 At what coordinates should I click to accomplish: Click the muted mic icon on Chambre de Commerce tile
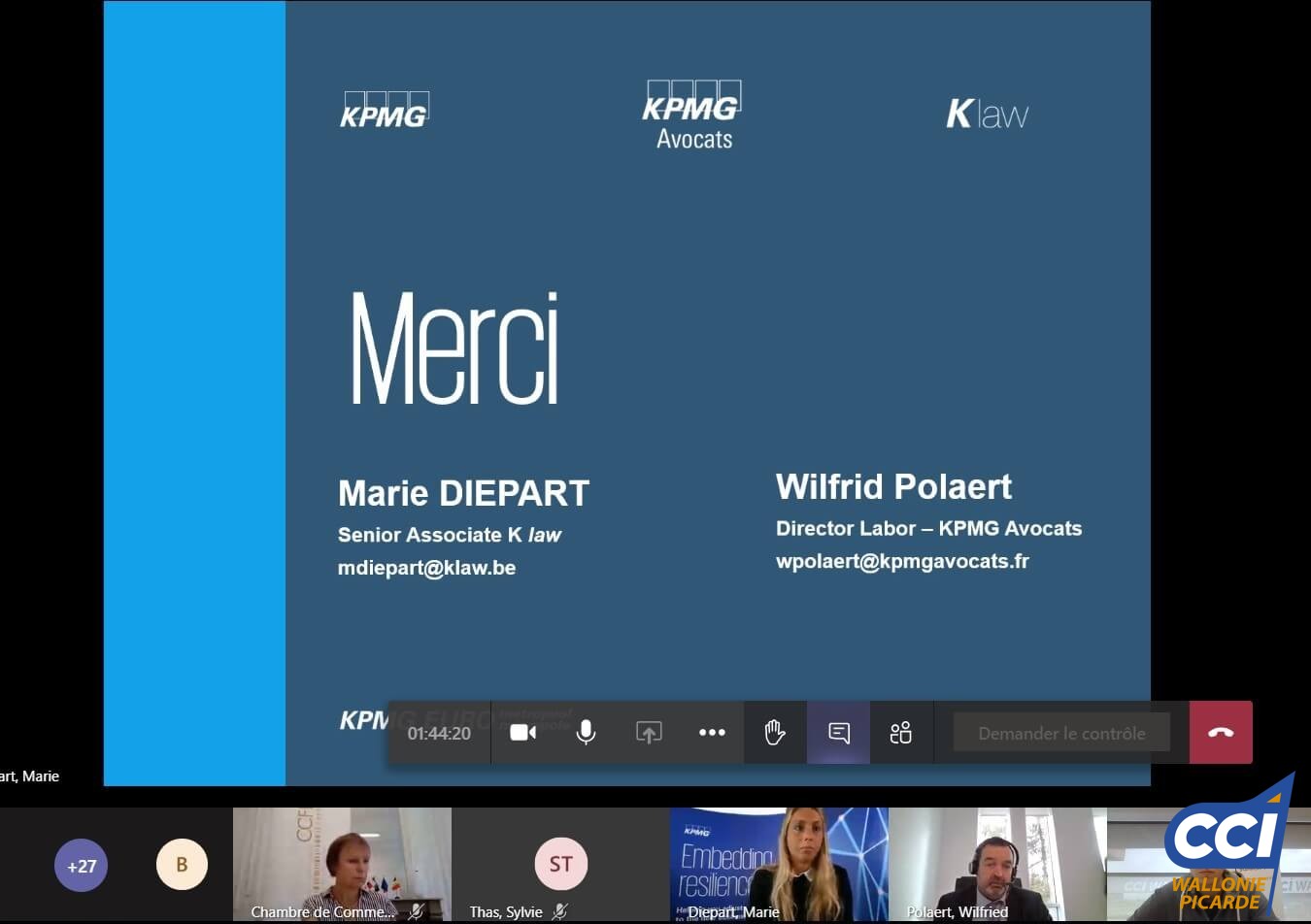coord(416,911)
